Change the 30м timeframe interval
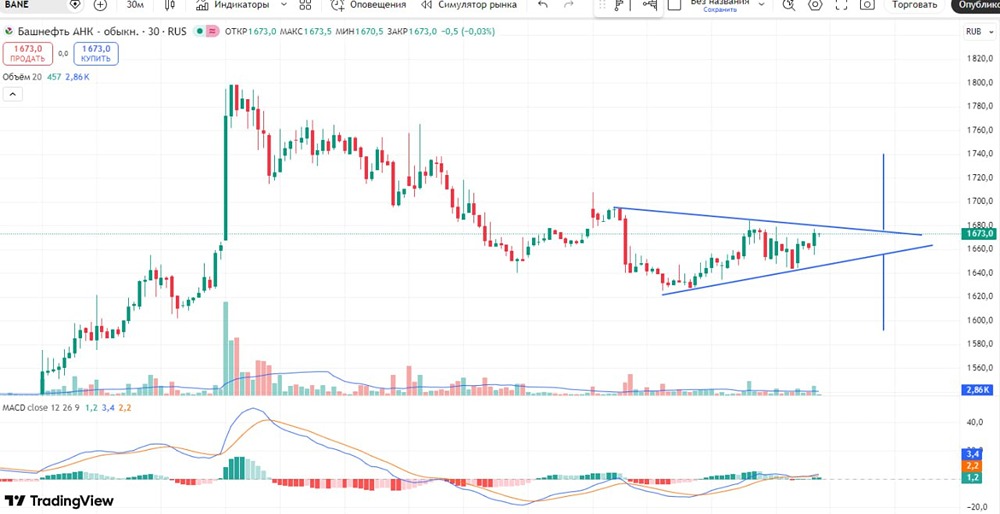The image size is (1000, 514). coord(135,4)
